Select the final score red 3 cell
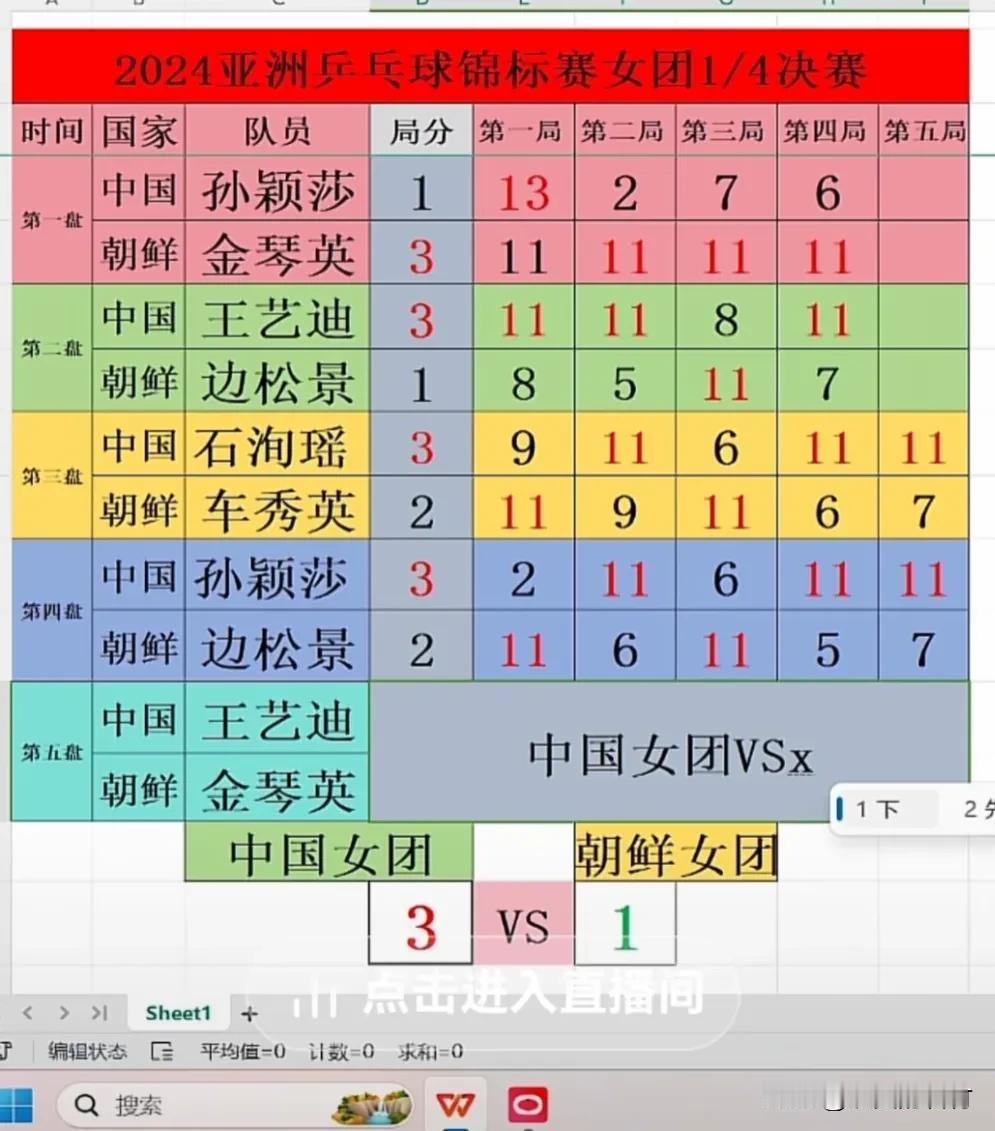The image size is (995, 1131). [421, 924]
